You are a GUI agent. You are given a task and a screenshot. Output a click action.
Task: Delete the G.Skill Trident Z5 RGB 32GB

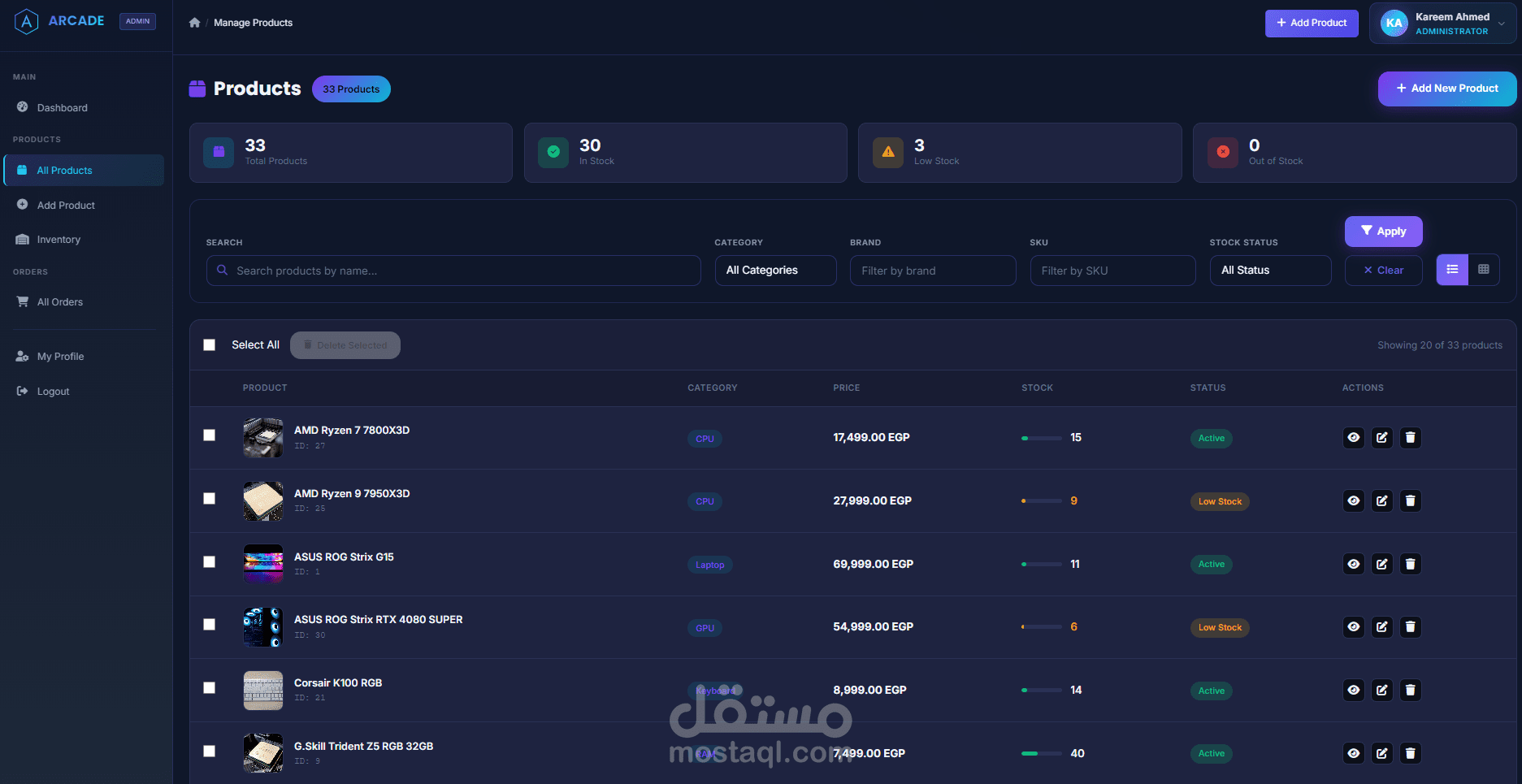click(1410, 754)
